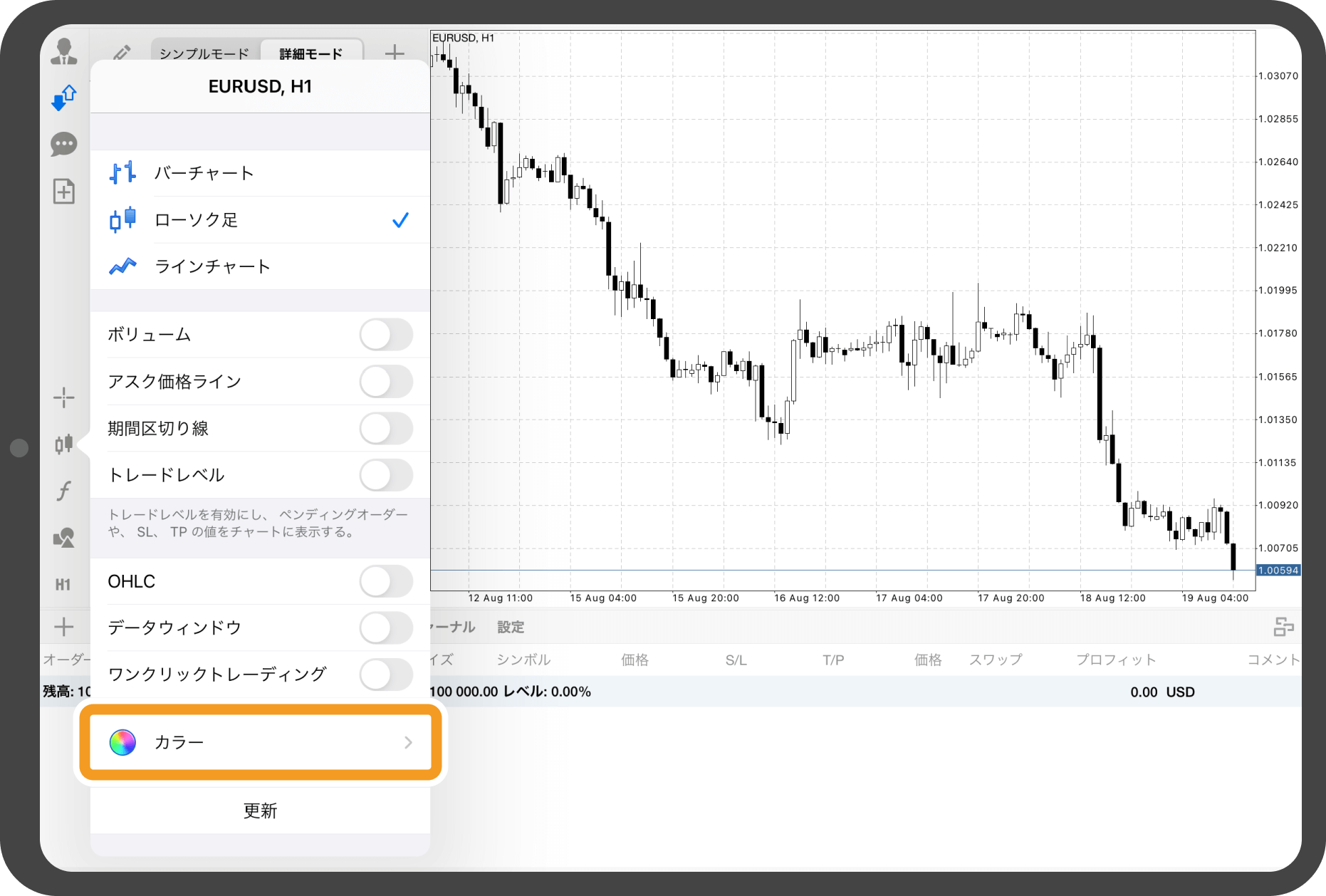Enable the ボリューム toggle

(385, 335)
